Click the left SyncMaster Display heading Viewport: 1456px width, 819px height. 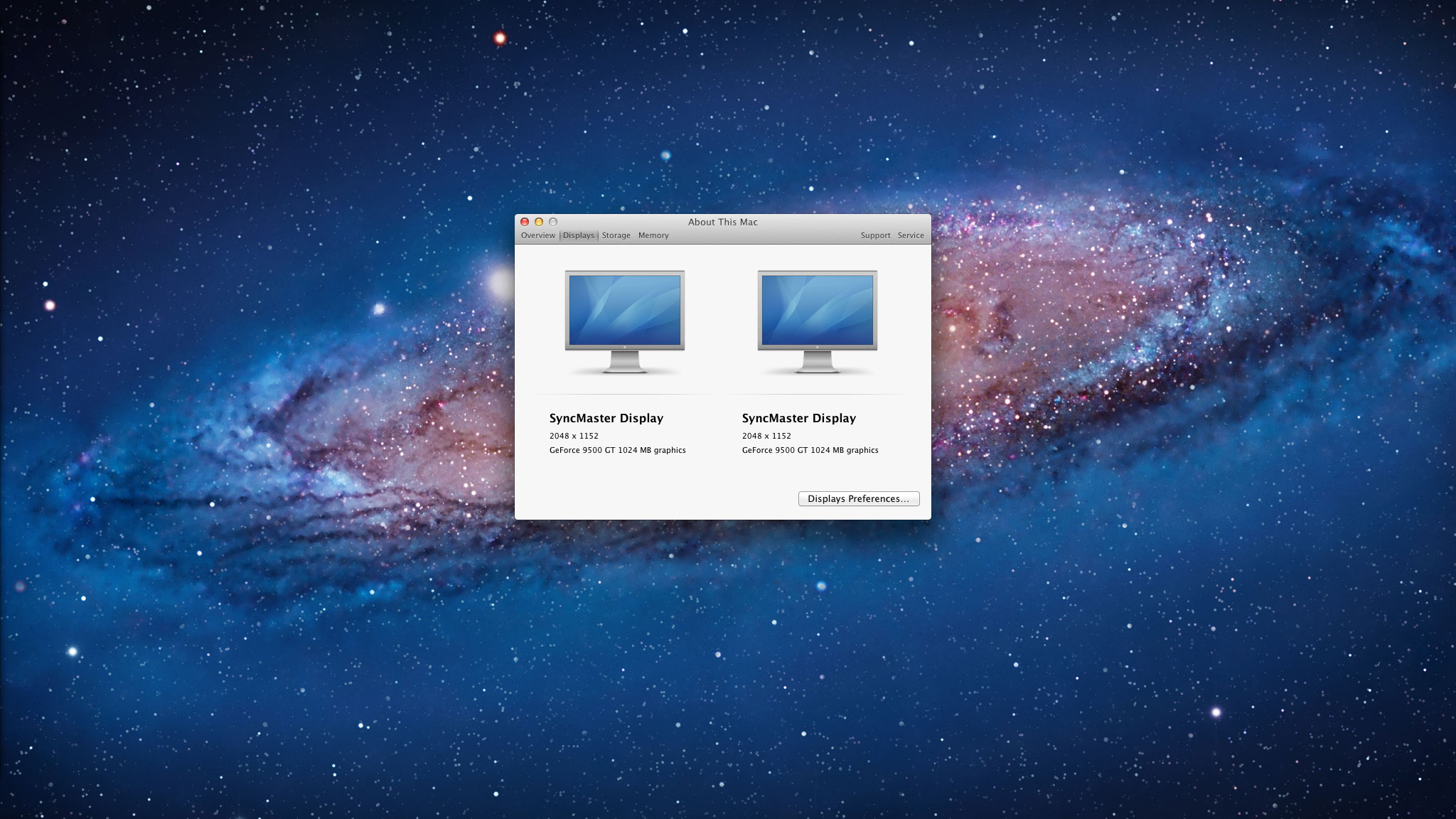pyautogui.click(x=606, y=418)
